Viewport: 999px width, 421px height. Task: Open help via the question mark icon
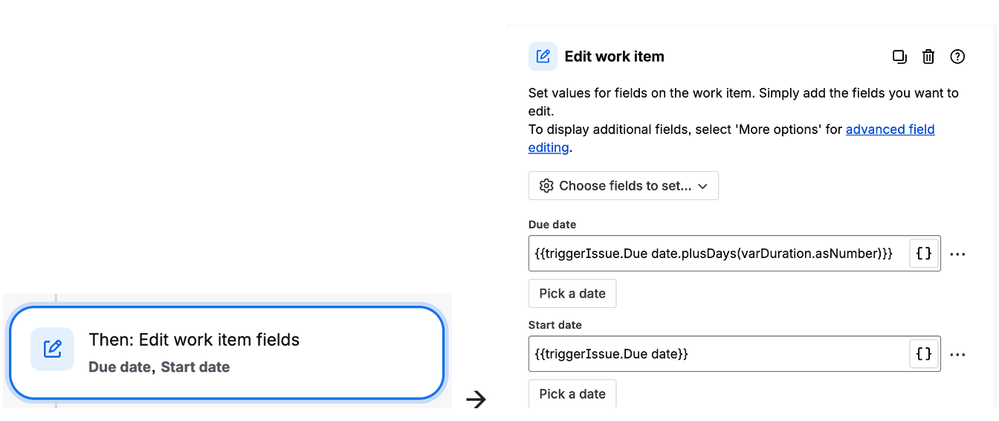point(958,57)
